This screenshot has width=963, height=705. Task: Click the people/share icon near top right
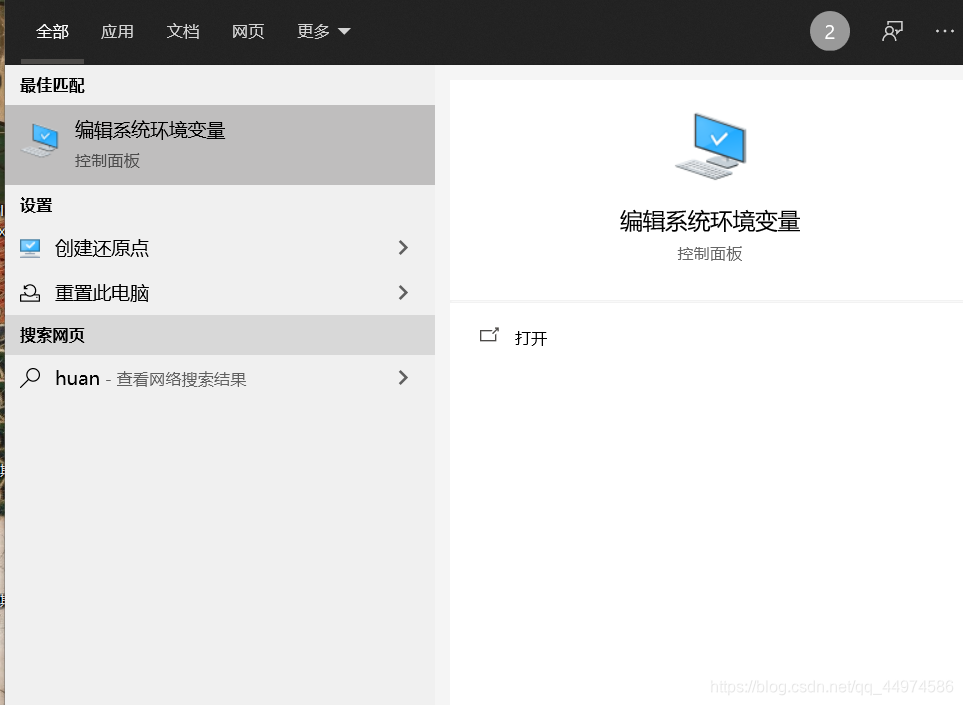[891, 31]
